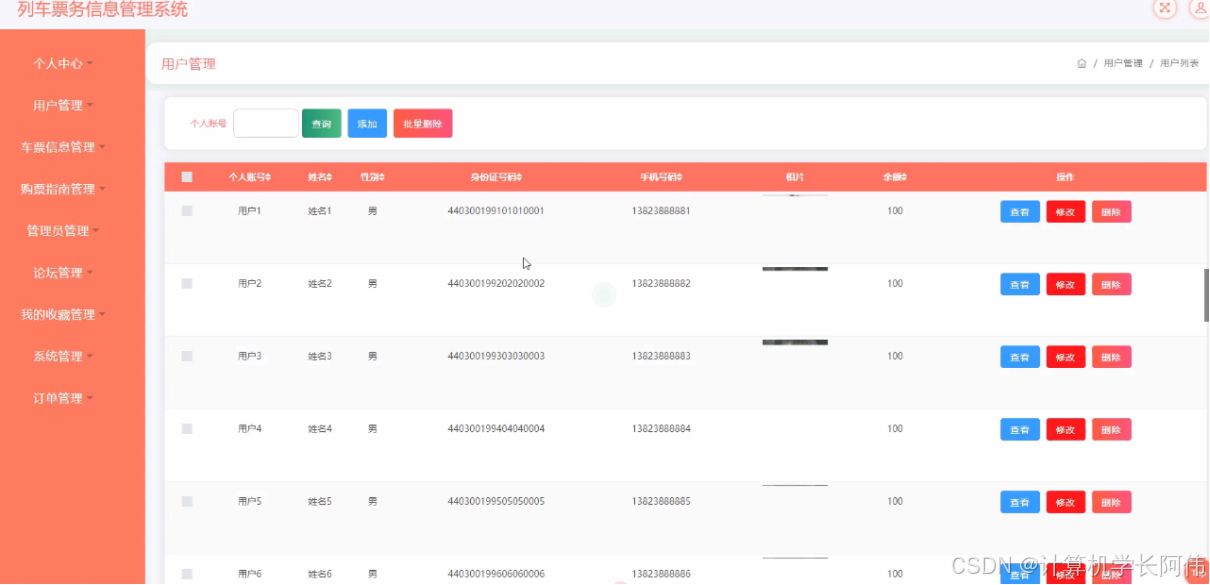Screen dimensions: 1210x585
Task: Click ID number 440300199404040004
Action: [x=496, y=429]
